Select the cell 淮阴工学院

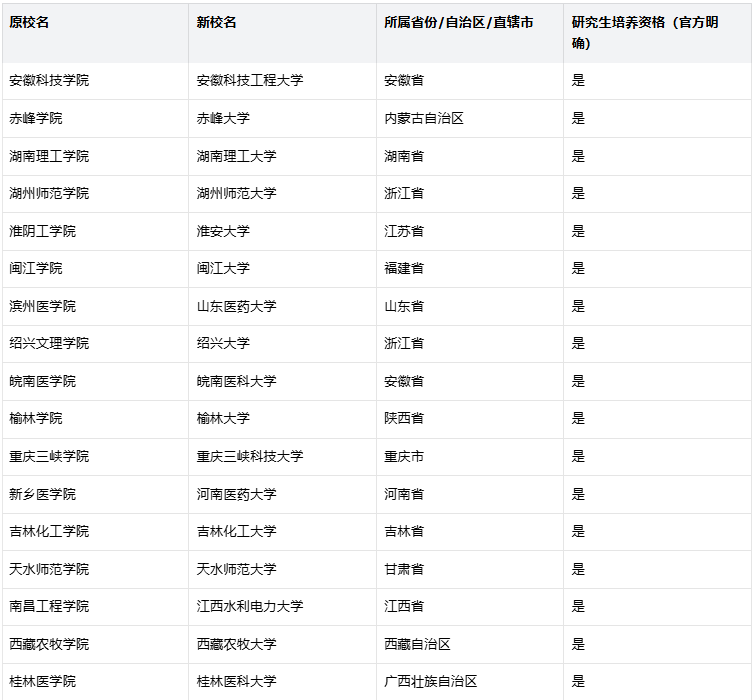pos(95,231)
